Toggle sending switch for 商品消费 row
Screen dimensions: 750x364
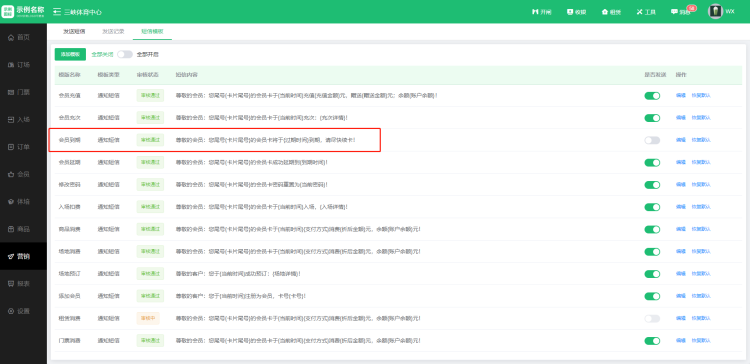[652, 229]
